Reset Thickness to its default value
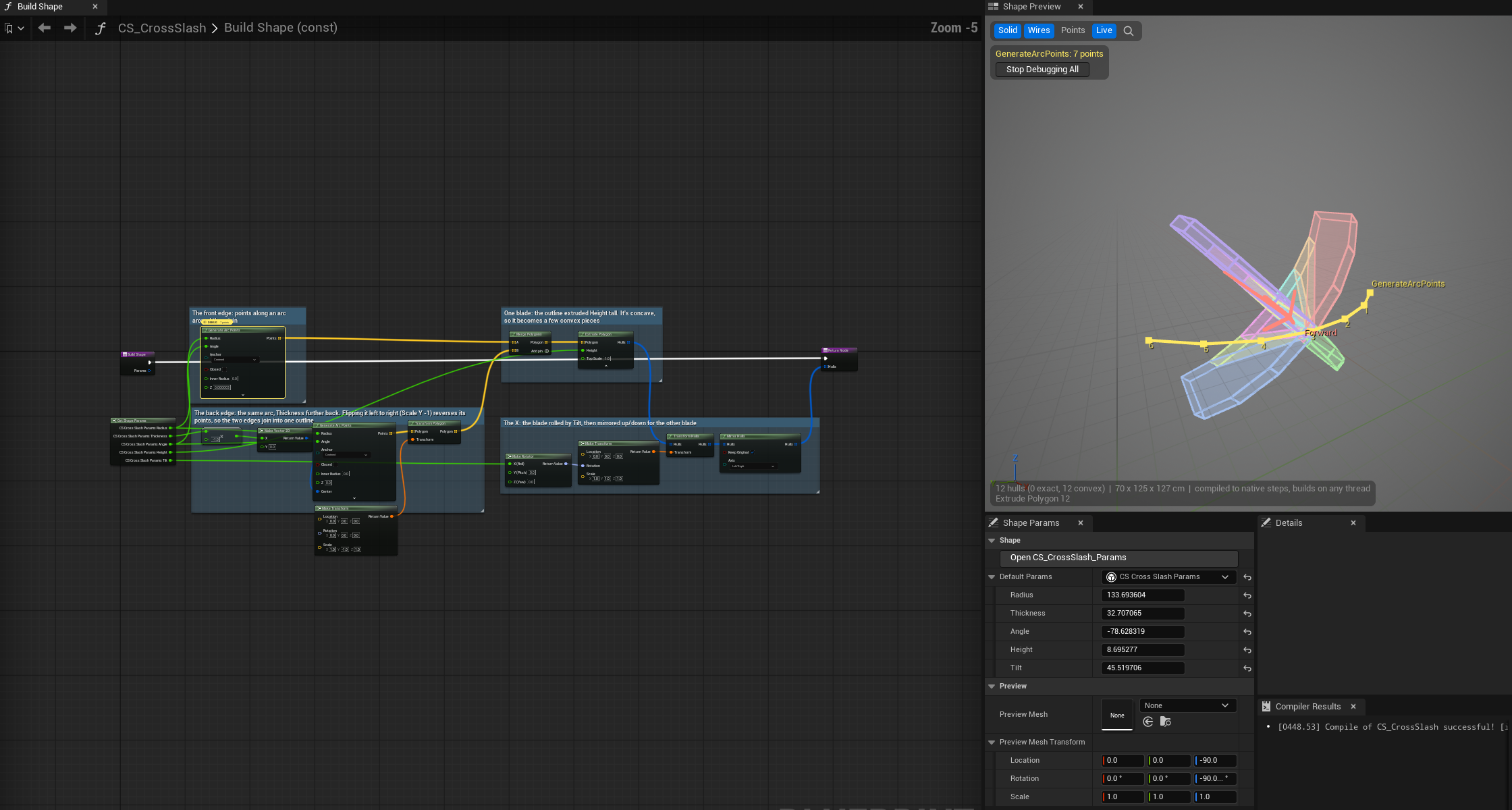The image size is (1512, 810). pos(1247,614)
